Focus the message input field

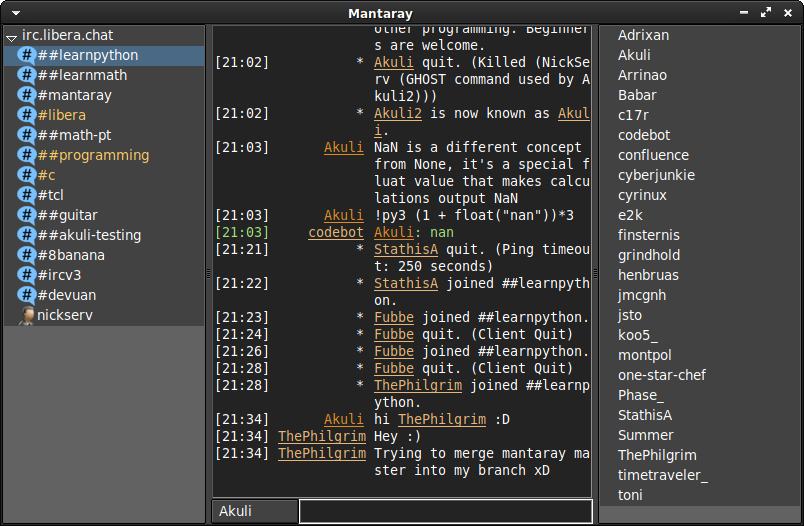tap(444, 511)
